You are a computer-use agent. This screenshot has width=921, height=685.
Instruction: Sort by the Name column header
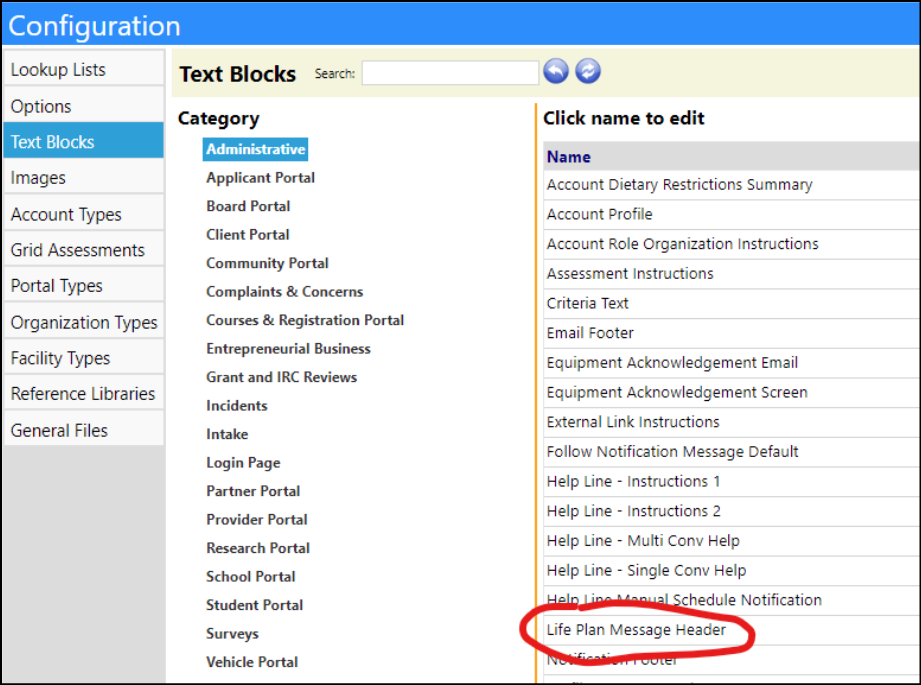(569, 157)
